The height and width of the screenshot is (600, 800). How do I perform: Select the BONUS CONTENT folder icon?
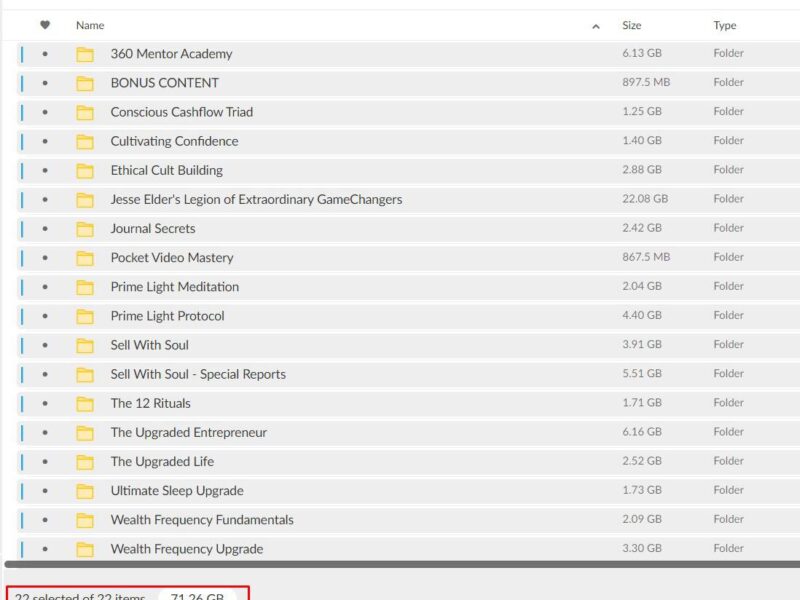[x=85, y=83]
